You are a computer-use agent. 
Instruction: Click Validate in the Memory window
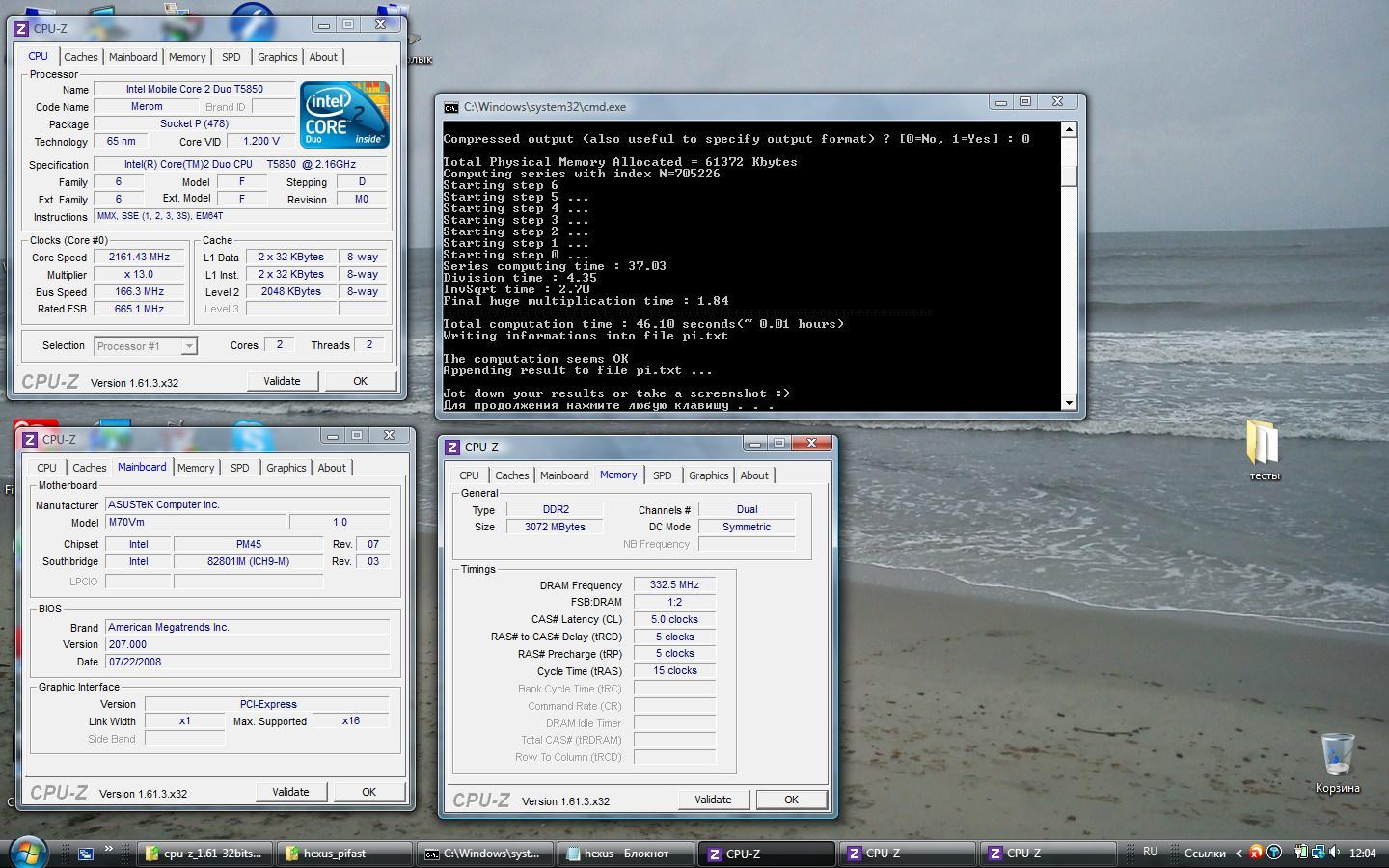tap(713, 800)
